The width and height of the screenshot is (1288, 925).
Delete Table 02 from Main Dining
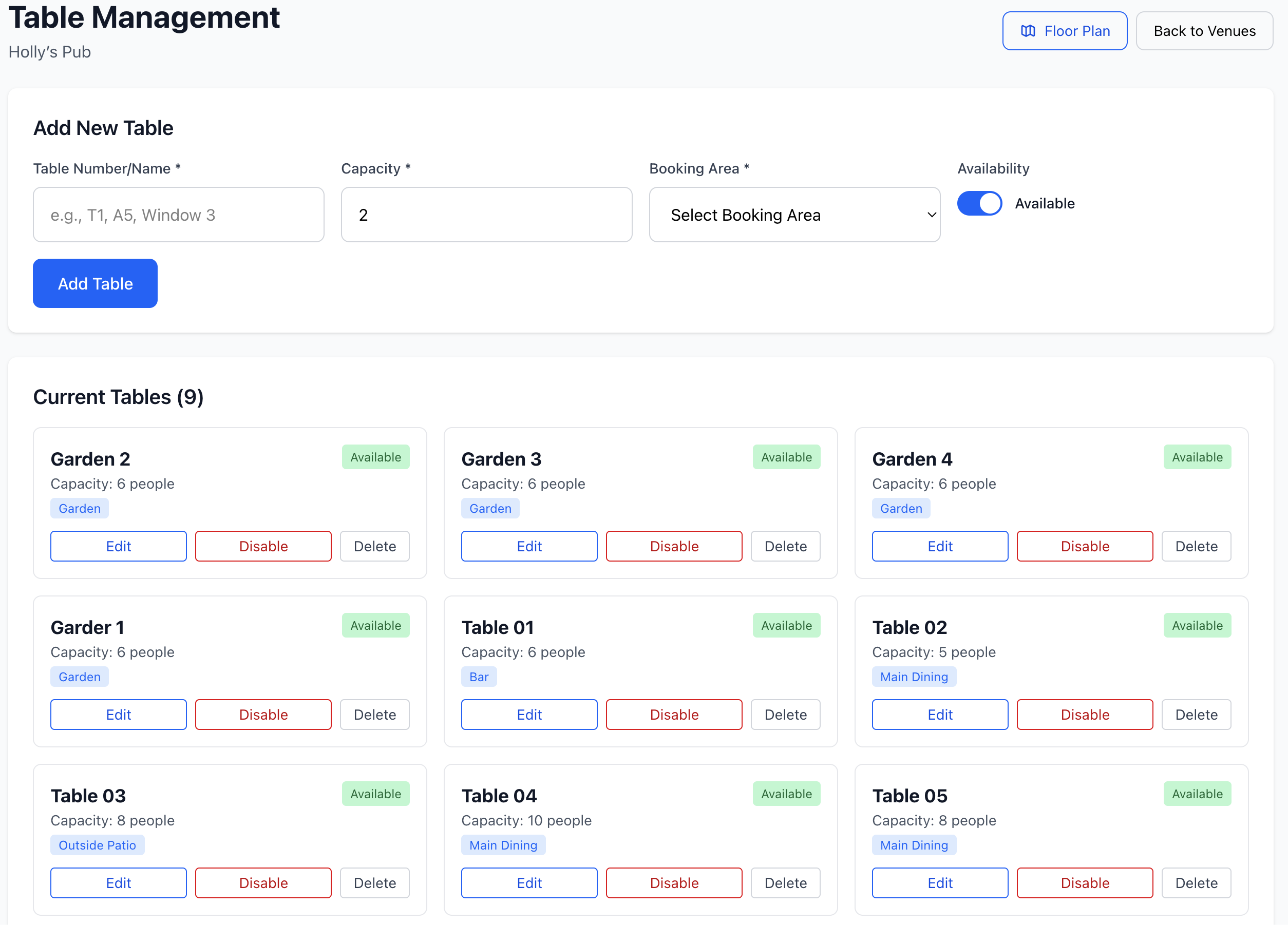click(x=1196, y=715)
